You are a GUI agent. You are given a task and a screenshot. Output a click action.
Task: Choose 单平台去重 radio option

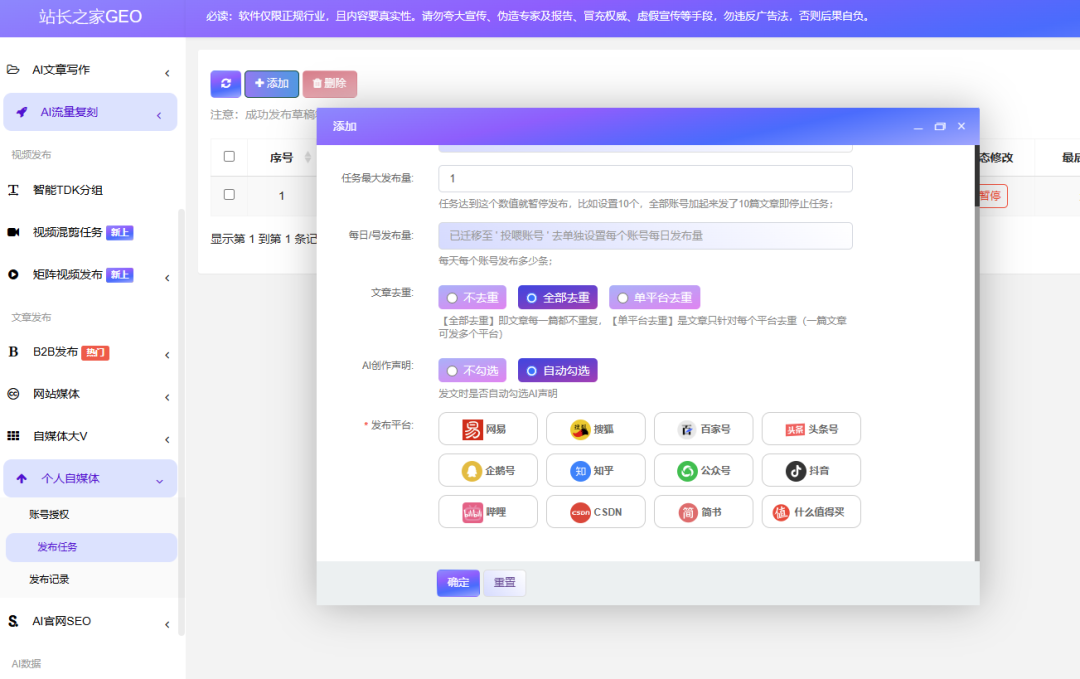pyautogui.click(x=654, y=297)
